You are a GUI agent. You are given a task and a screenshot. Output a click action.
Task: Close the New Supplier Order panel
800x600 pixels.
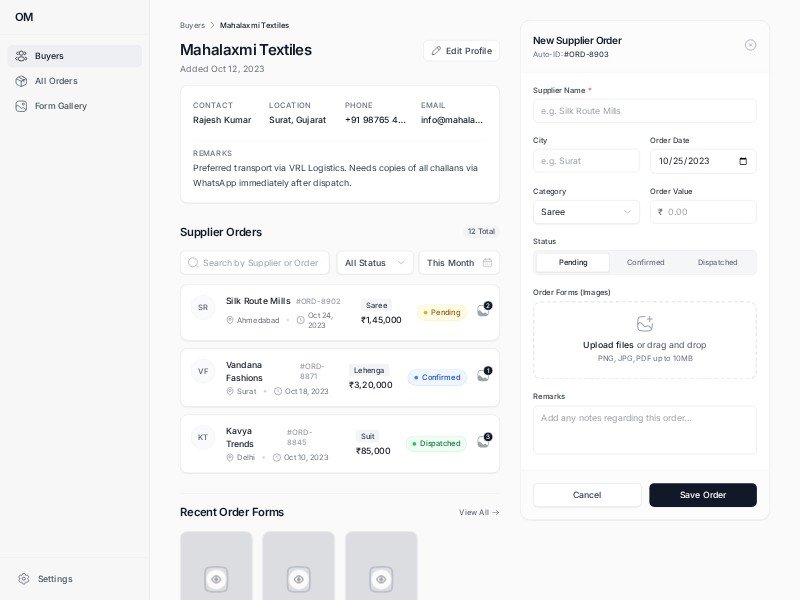click(750, 45)
